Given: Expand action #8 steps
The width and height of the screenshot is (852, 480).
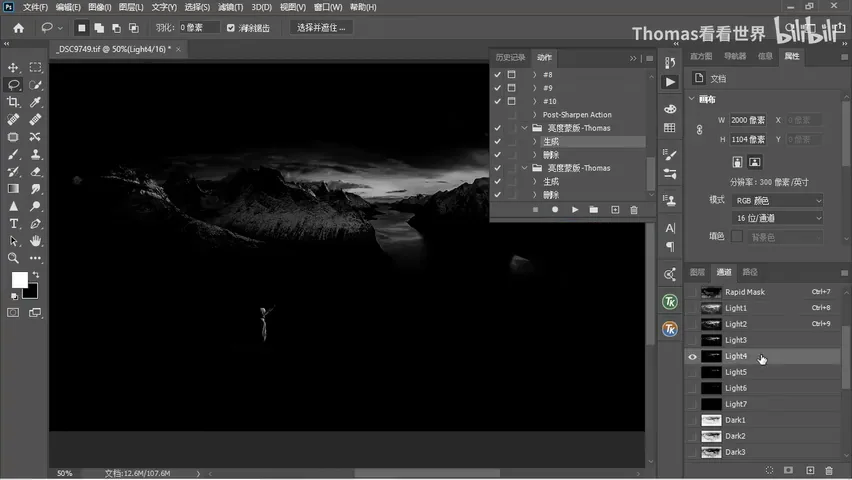Looking at the screenshot, I should click(x=535, y=74).
